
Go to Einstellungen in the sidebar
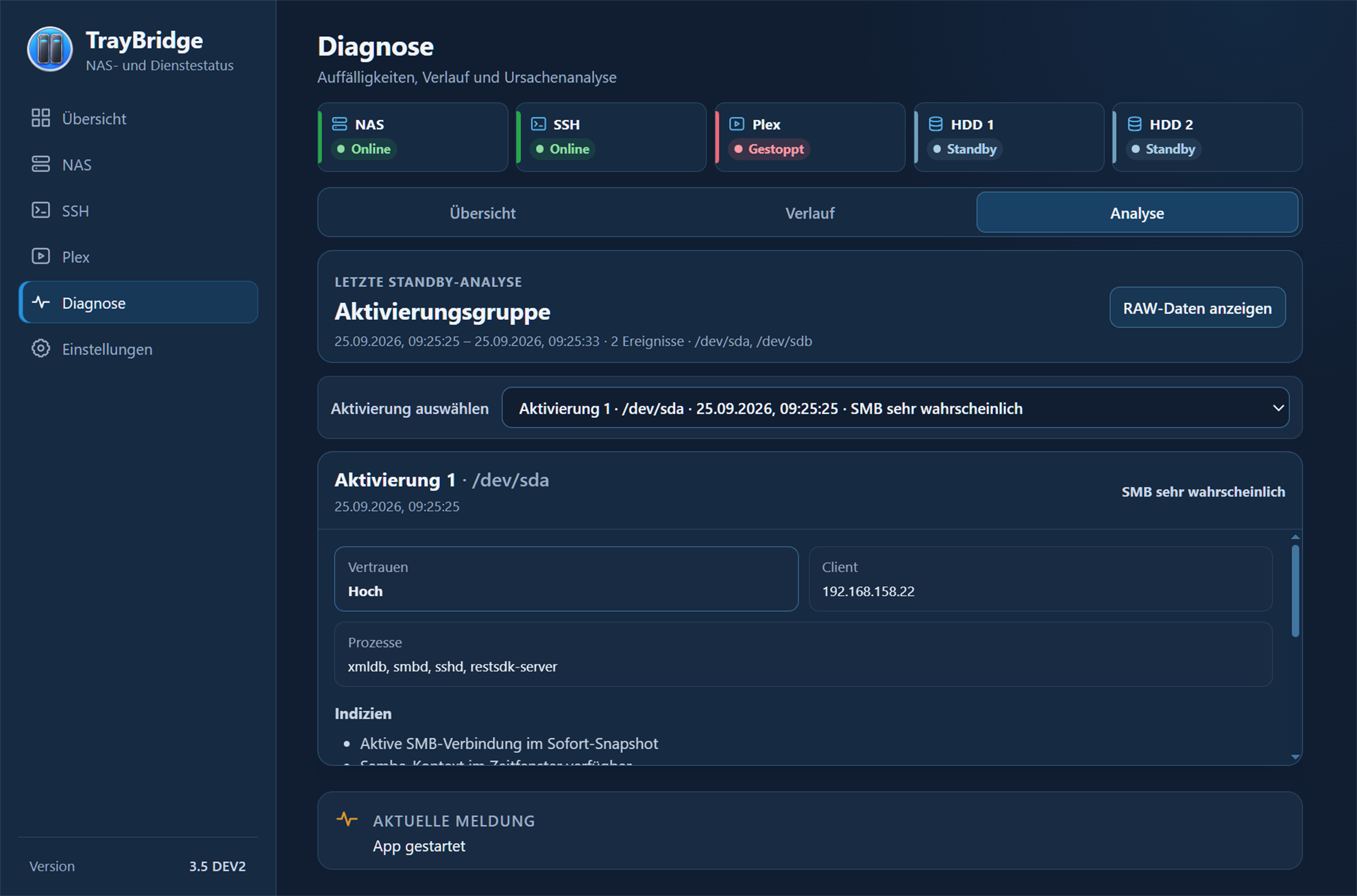138,349
